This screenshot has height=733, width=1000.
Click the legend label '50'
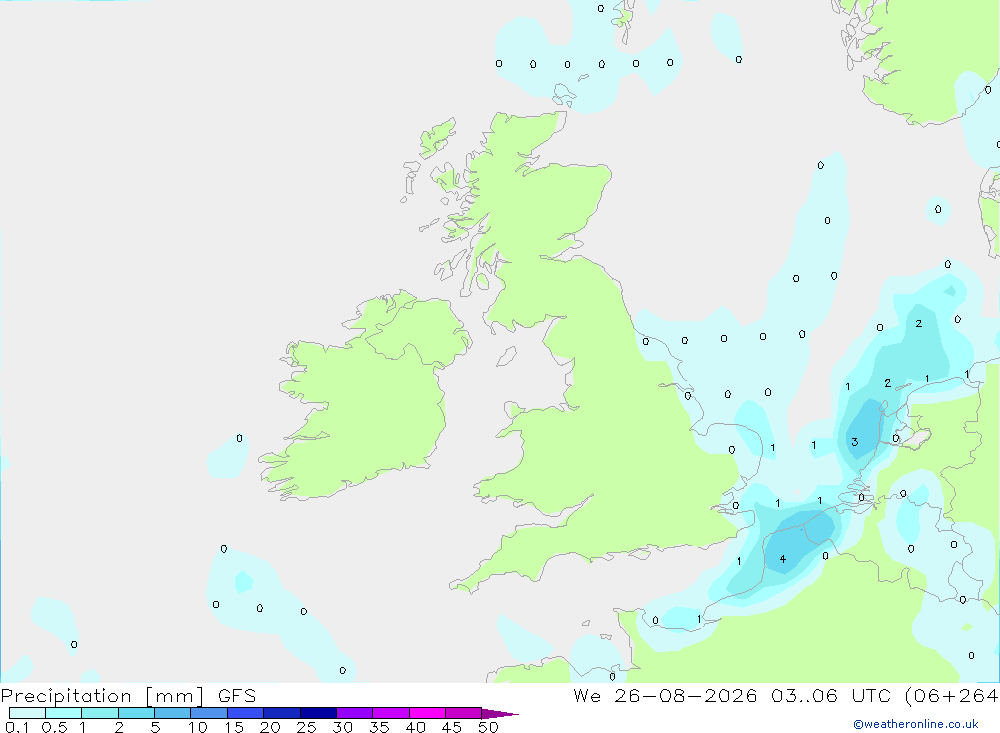tap(488, 727)
